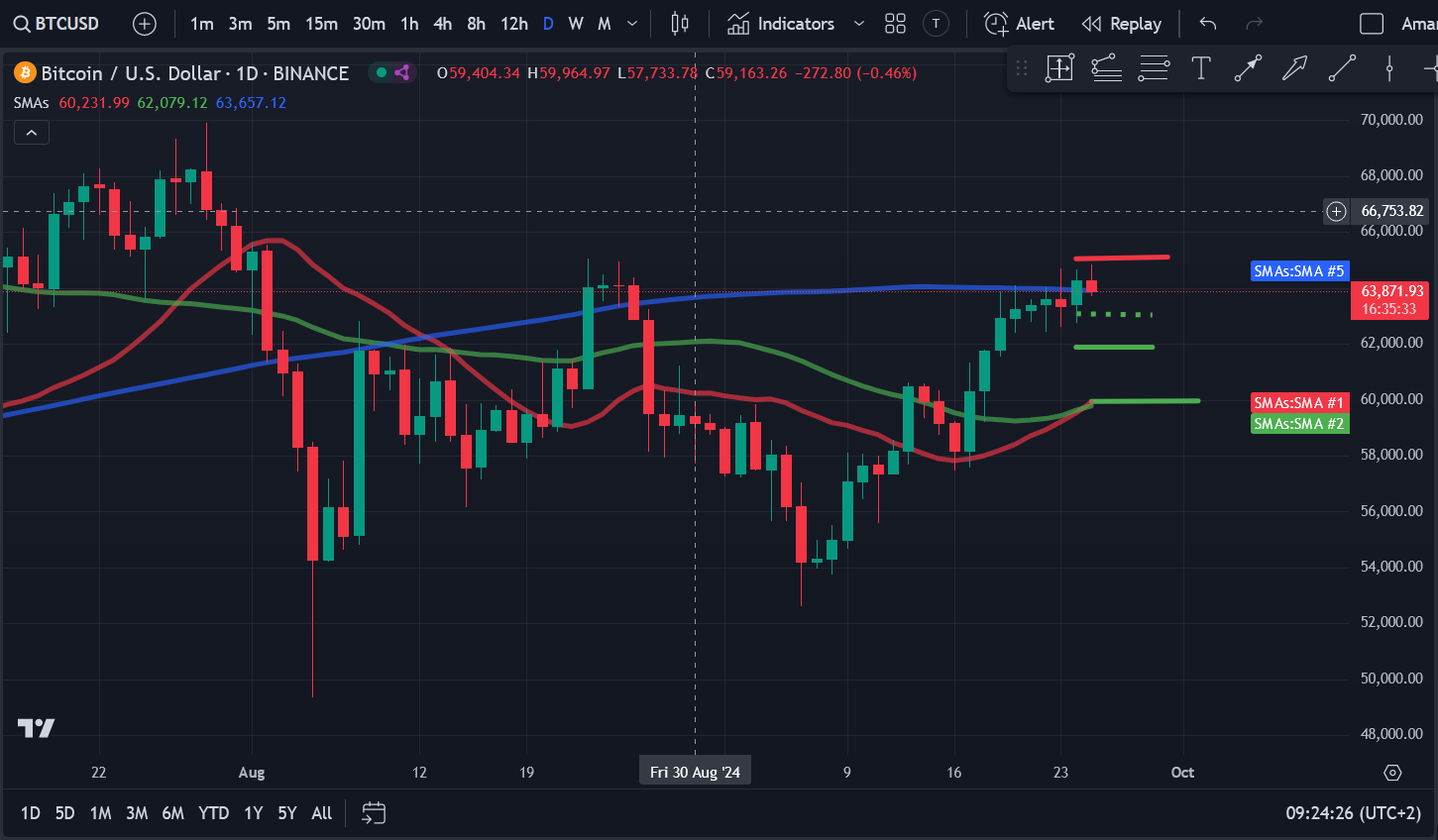This screenshot has height=840, width=1438.
Task: Select the 4h timeframe
Action: (443, 24)
